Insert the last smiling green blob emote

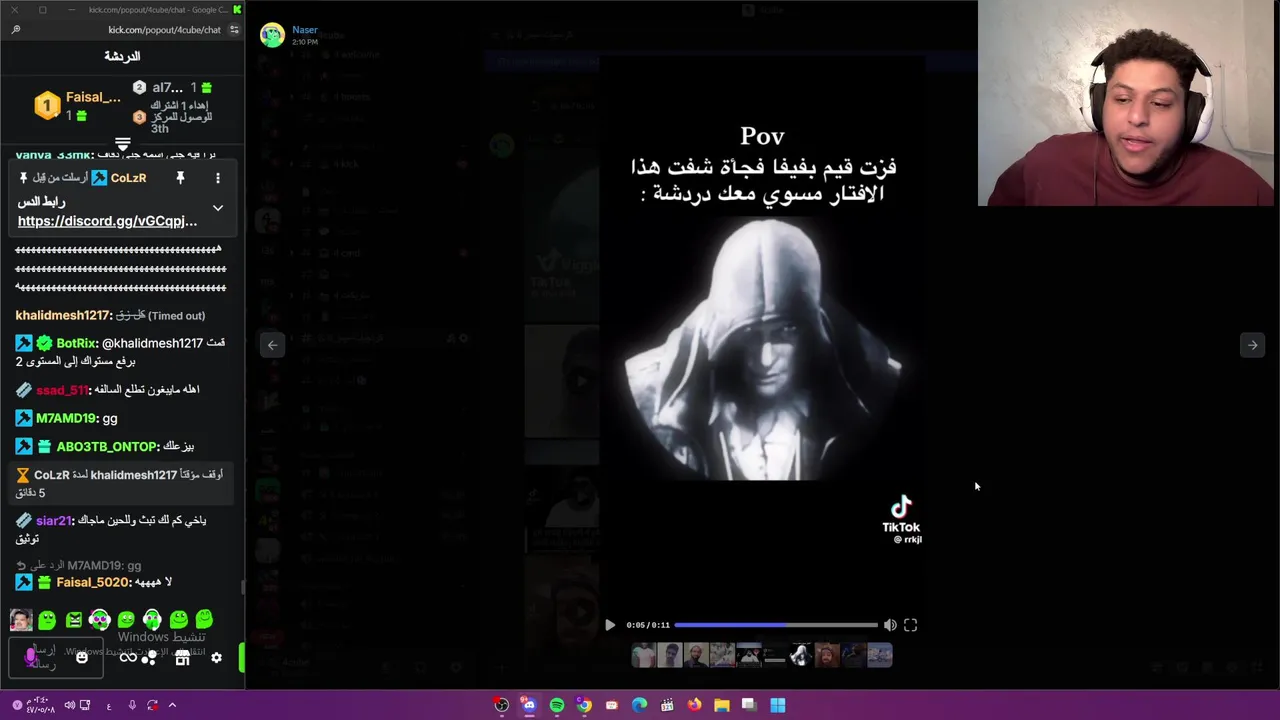pyautogui.click(x=204, y=619)
